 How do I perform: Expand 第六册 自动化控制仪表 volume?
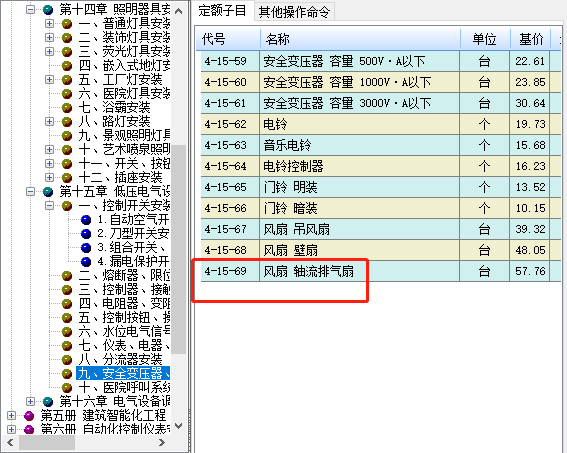(x=12, y=430)
